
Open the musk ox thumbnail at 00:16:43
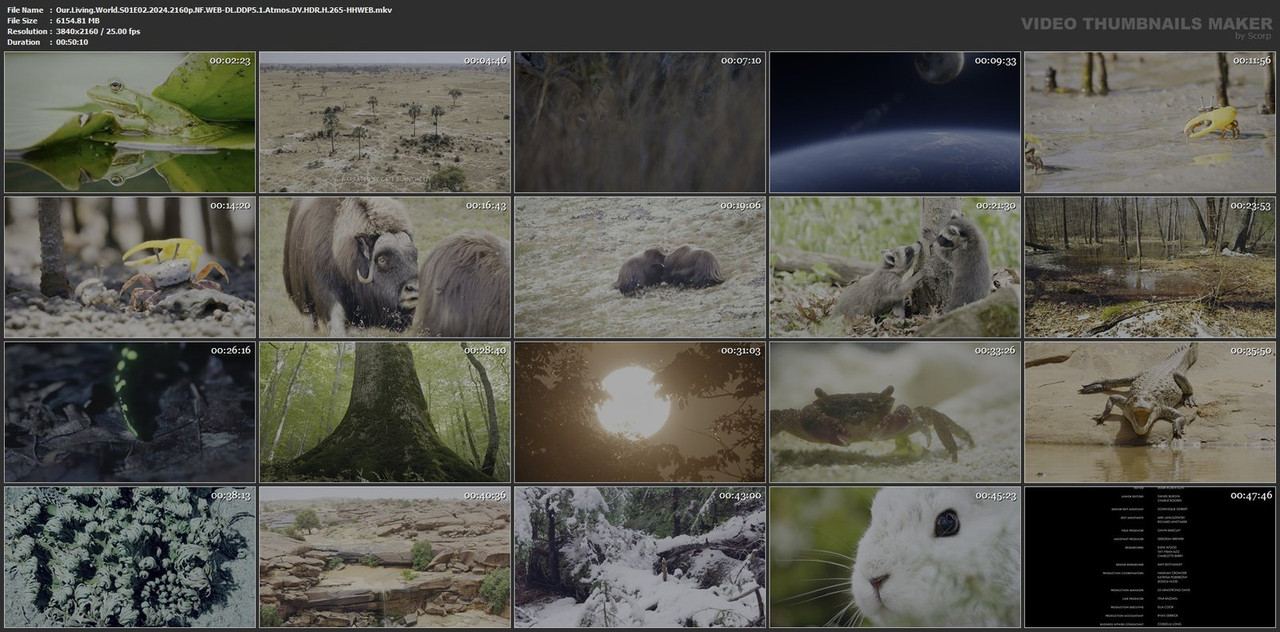click(x=385, y=267)
